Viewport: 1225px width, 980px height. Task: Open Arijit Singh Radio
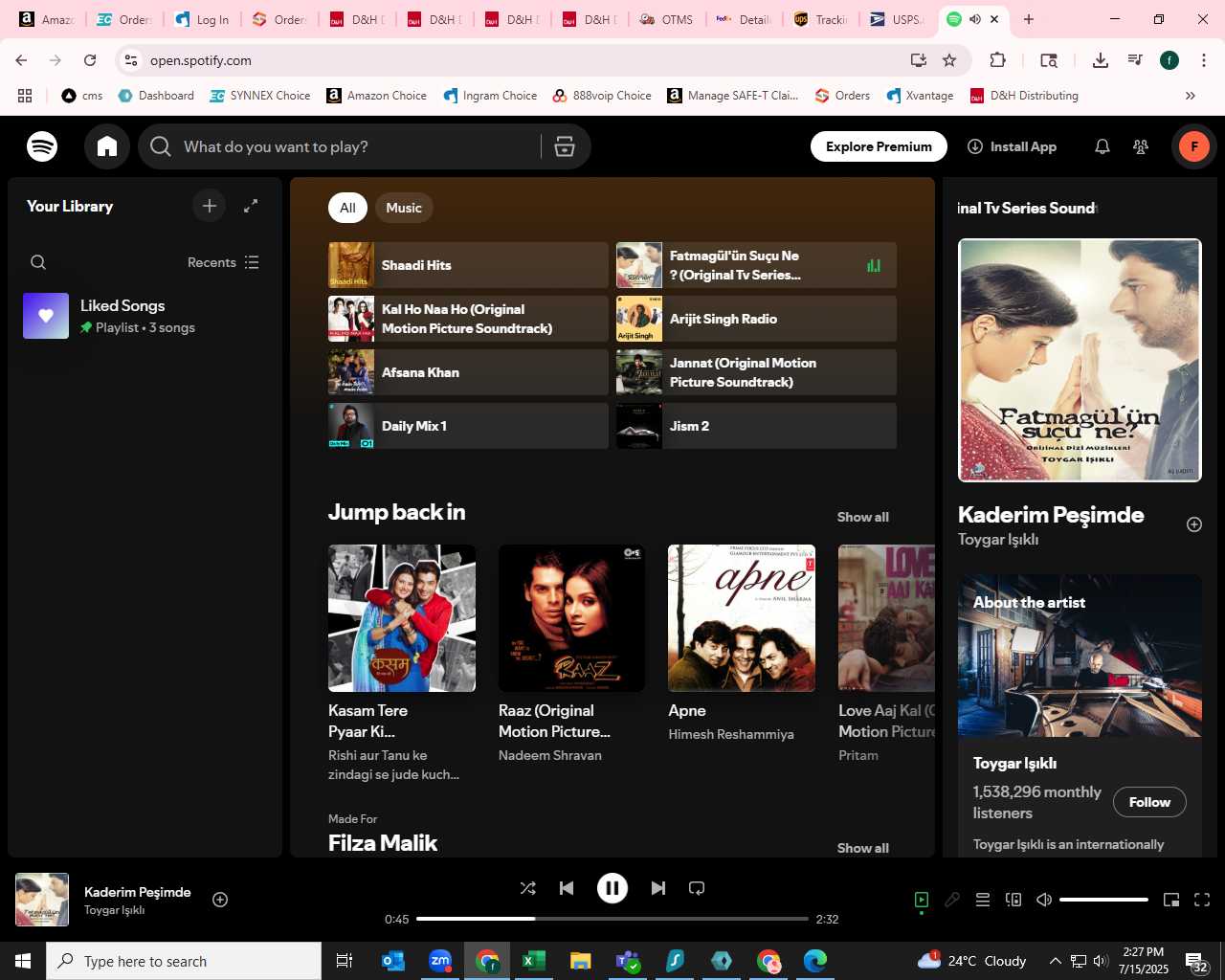pos(756,319)
